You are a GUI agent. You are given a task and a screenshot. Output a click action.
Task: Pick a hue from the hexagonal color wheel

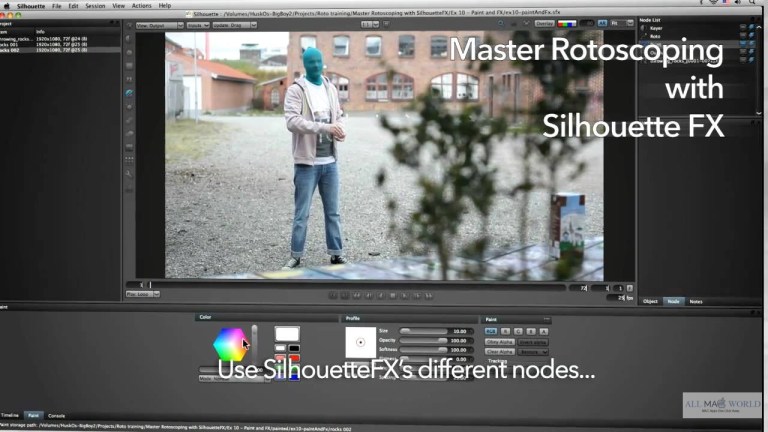(x=229, y=344)
